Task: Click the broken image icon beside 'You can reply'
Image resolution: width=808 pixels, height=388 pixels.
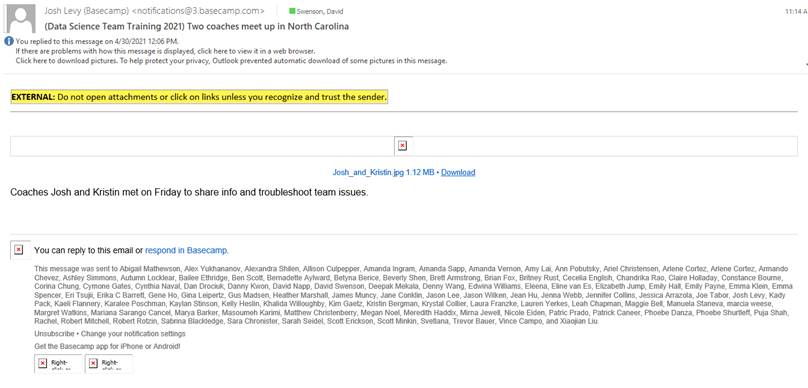Action: [19, 250]
